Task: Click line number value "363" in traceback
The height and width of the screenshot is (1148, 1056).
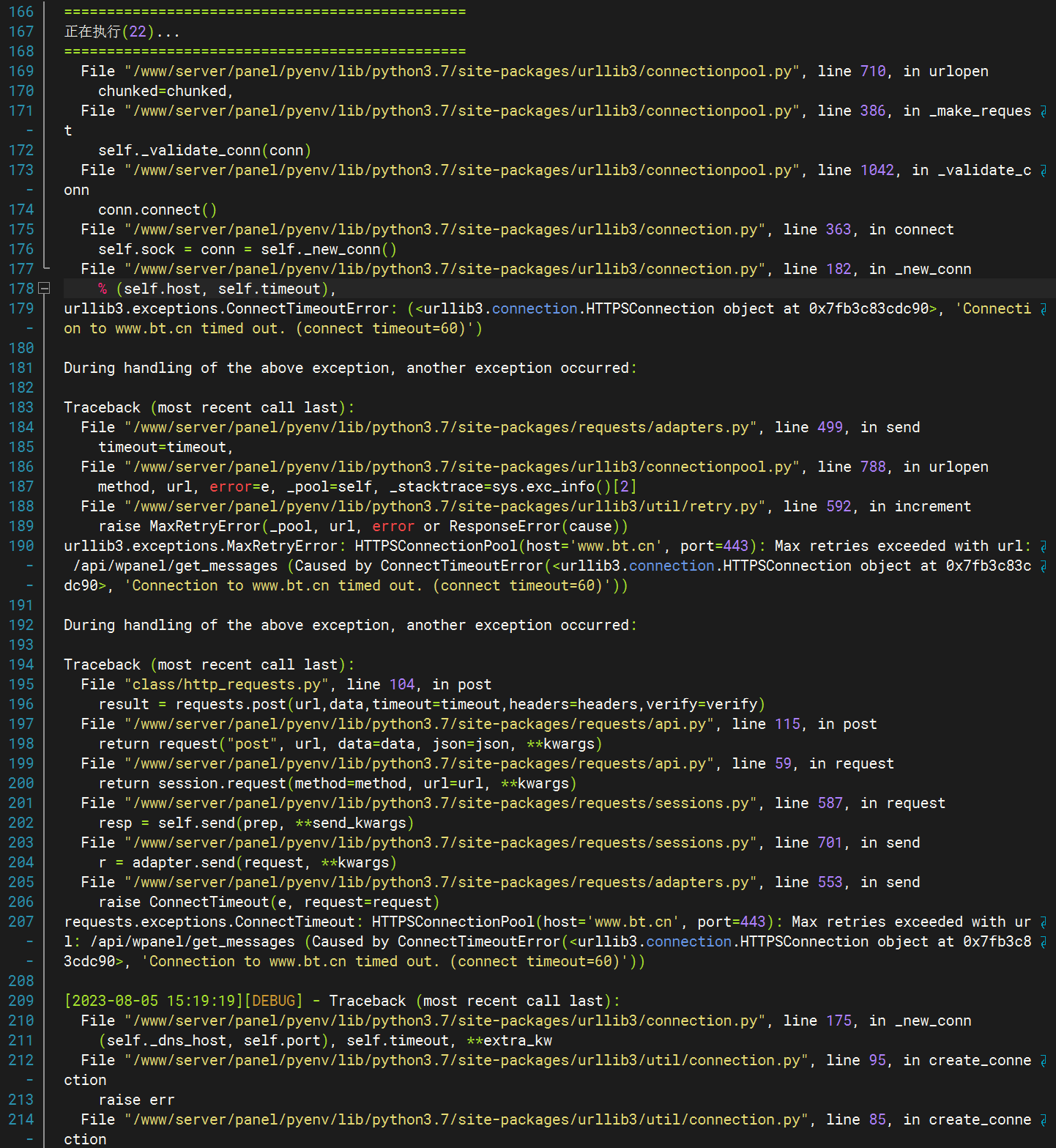Action: click(839, 229)
